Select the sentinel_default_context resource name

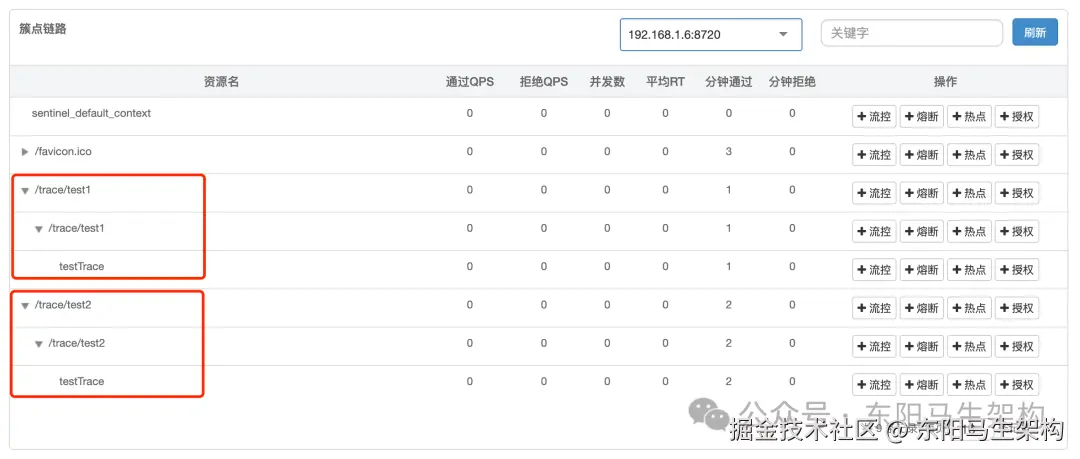91,114
